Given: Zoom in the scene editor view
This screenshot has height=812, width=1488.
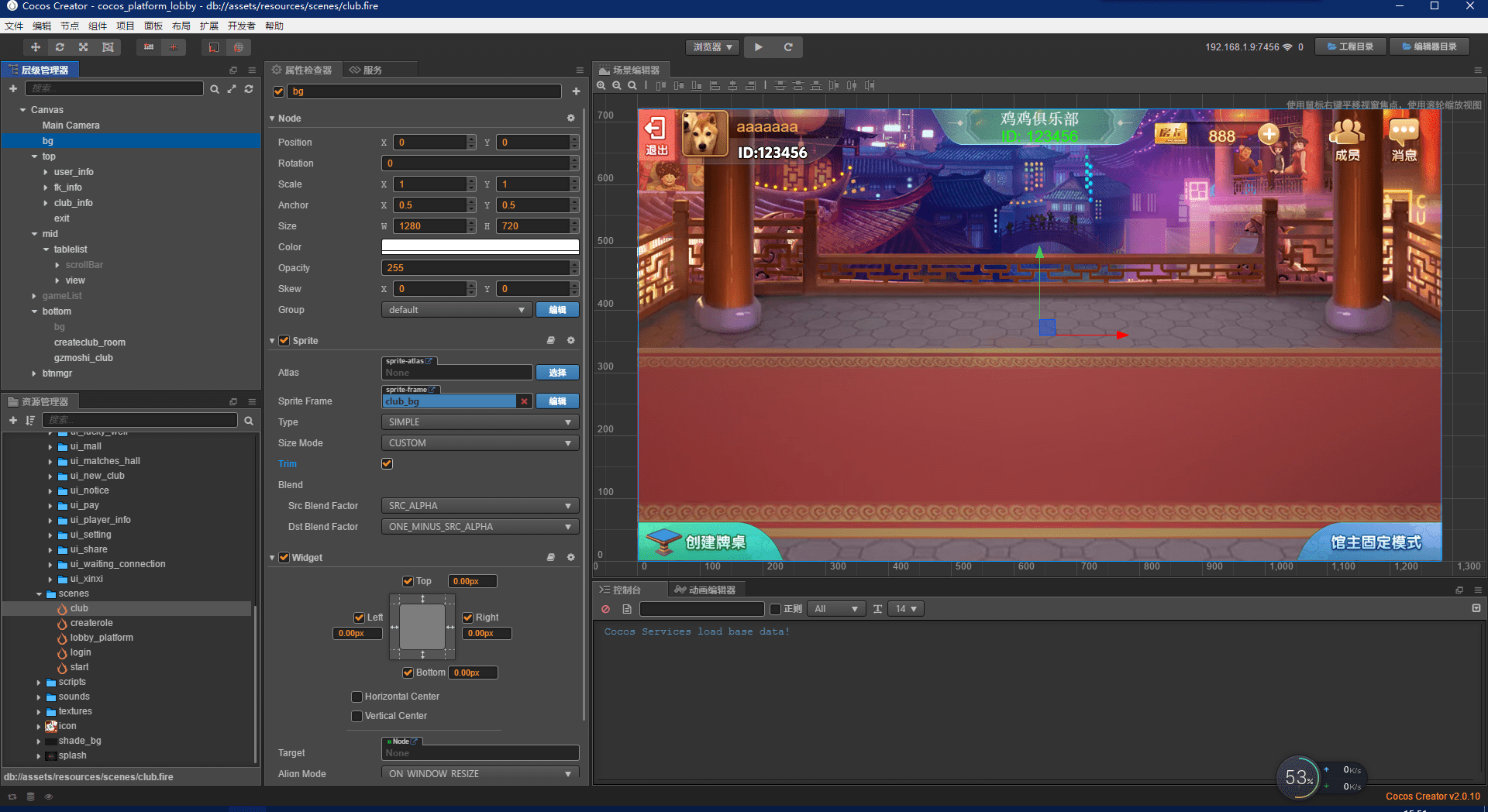Looking at the screenshot, I should coord(601,85).
